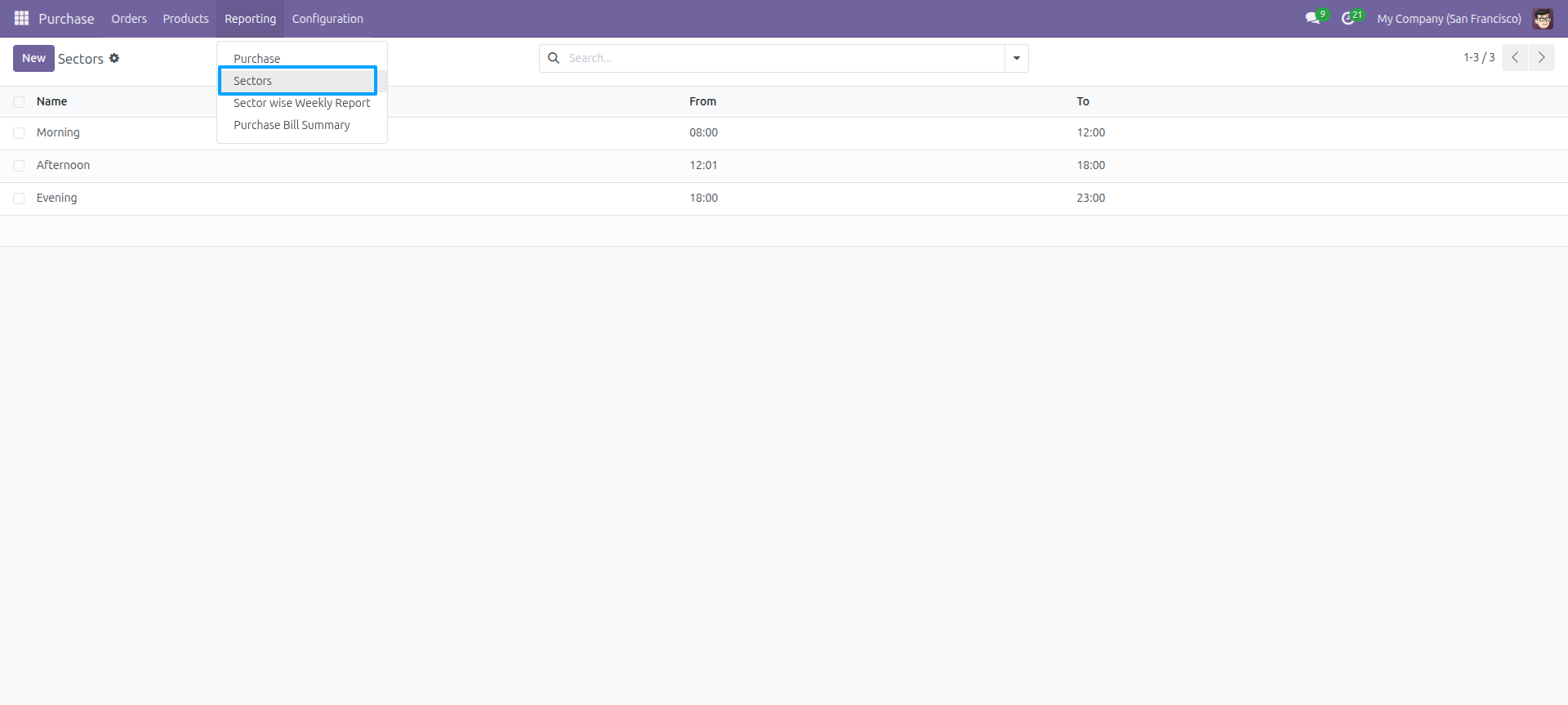The height and width of the screenshot is (705, 1568).
Task: Click the 08:00 From value
Action: [x=703, y=132]
